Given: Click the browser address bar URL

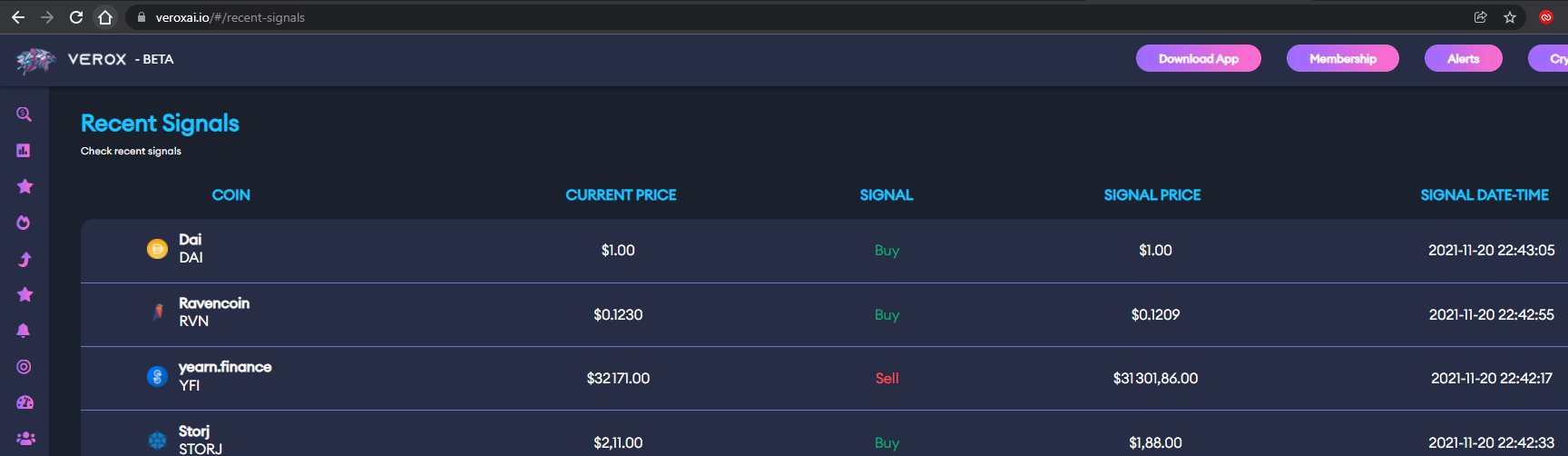Looking at the screenshot, I should coord(230,17).
